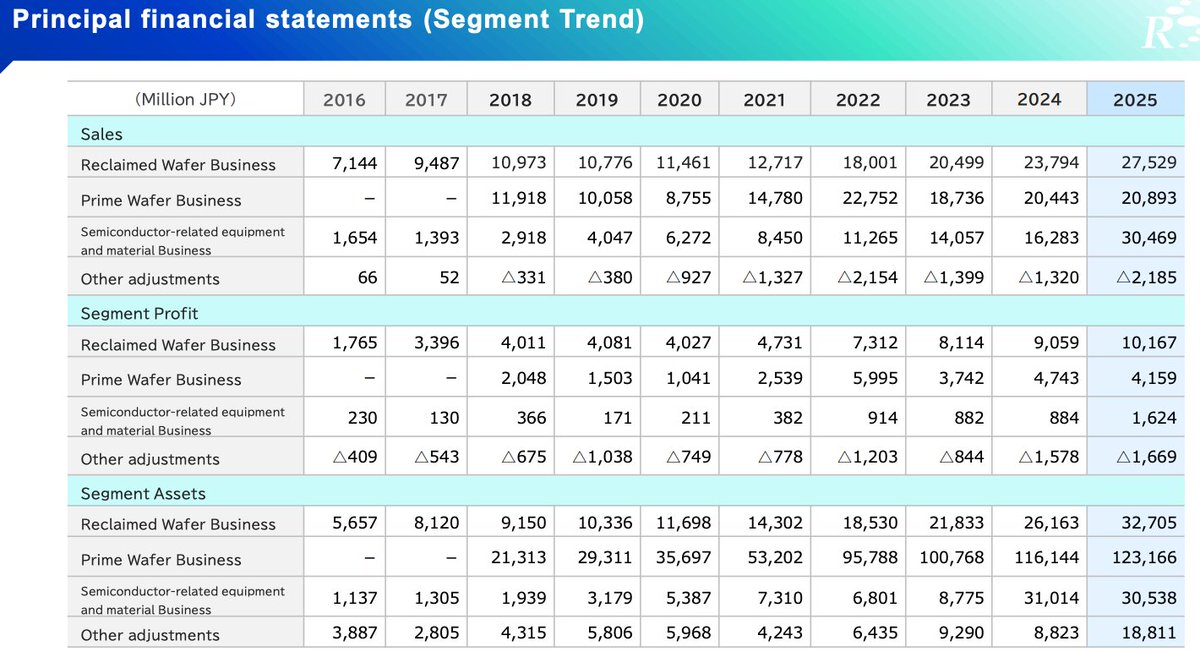Image resolution: width=1200 pixels, height=663 pixels.
Task: Click the slide title 'Principal financial statements (Segment Trend)'
Action: 328,20
